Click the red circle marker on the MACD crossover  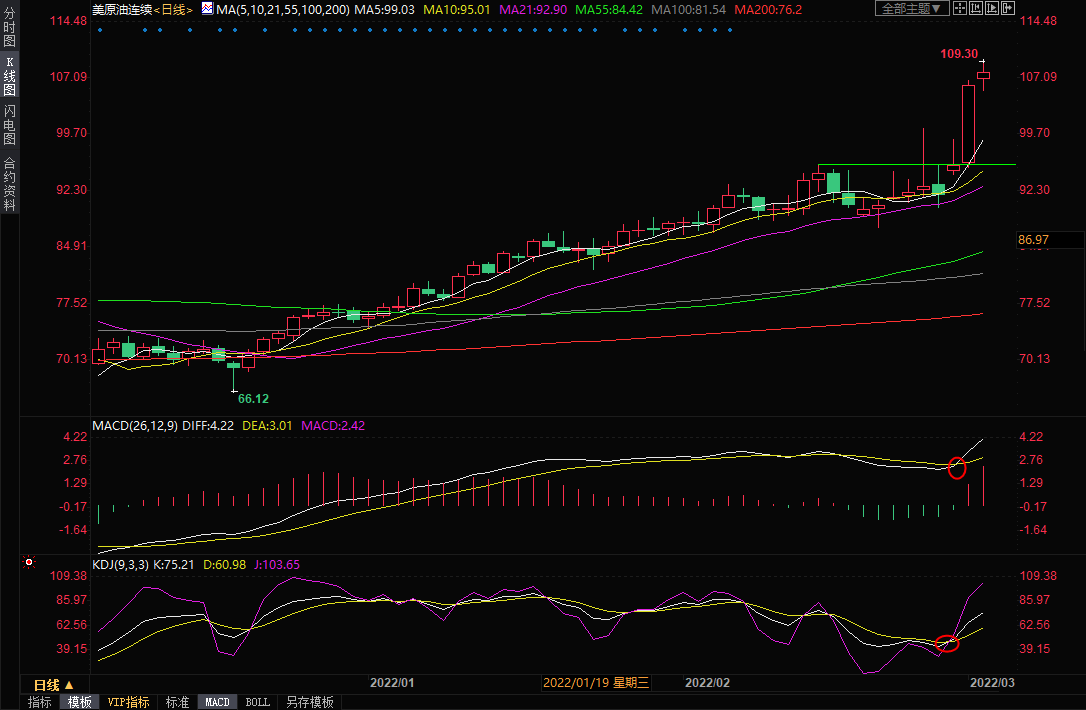[957, 467]
